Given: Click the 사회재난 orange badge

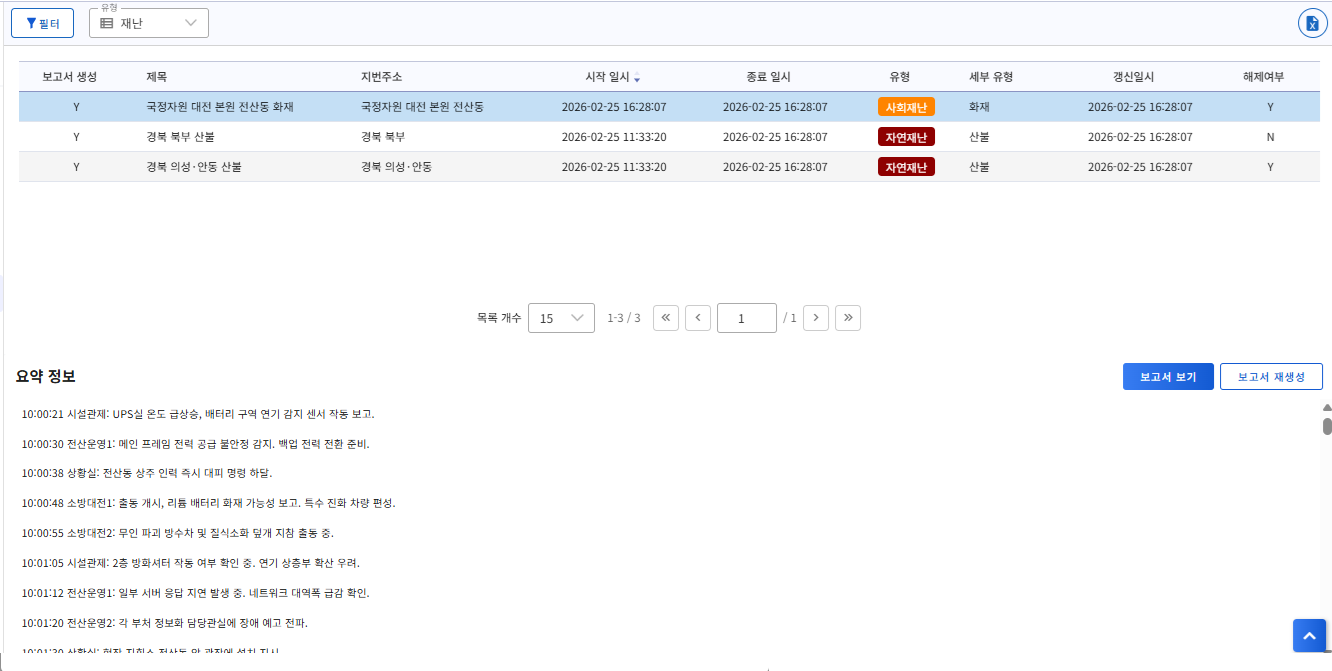Looking at the screenshot, I should coord(906,107).
